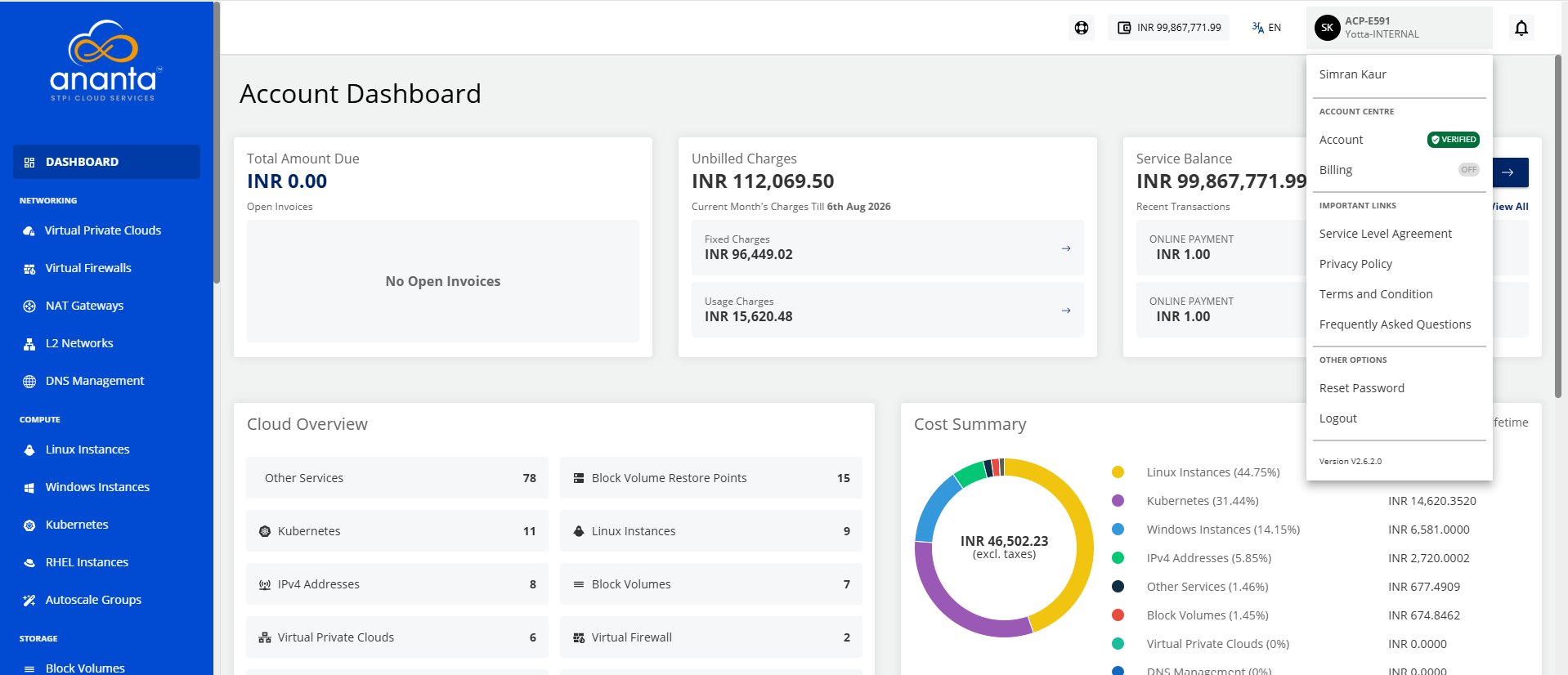1568x675 pixels.
Task: Click the Virtual Firewalls sidebar icon
Action: click(29, 269)
